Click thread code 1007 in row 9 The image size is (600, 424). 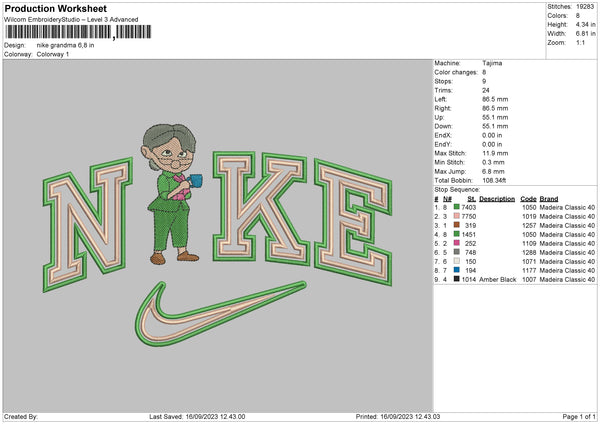pyautogui.click(x=529, y=279)
